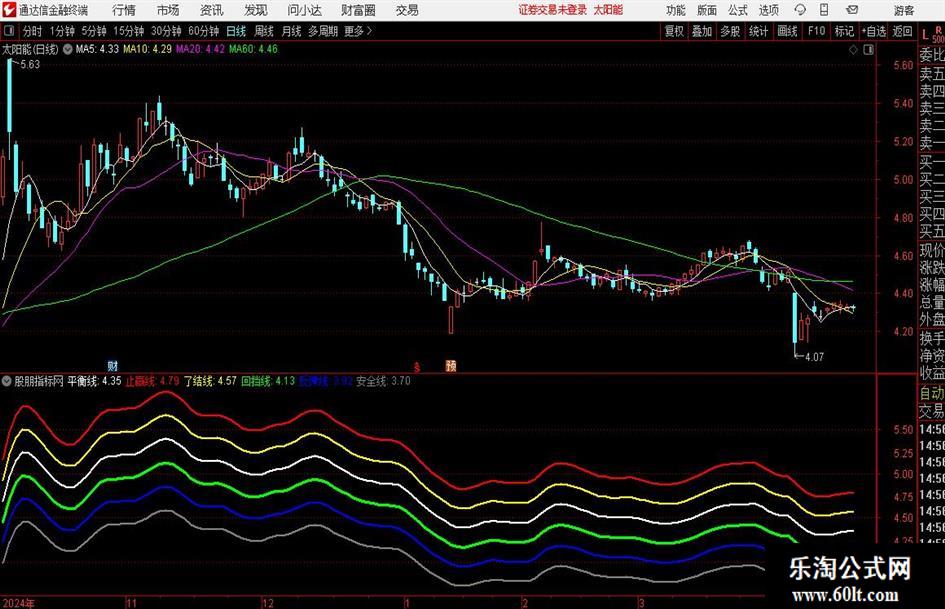
Task: Add stock with the +自选 button
Action: click(874, 31)
